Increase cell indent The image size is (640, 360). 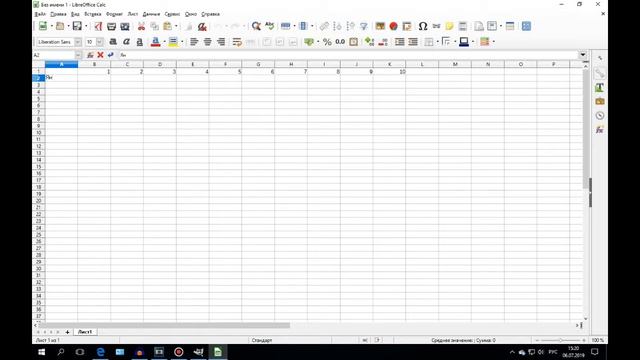click(x=400, y=42)
